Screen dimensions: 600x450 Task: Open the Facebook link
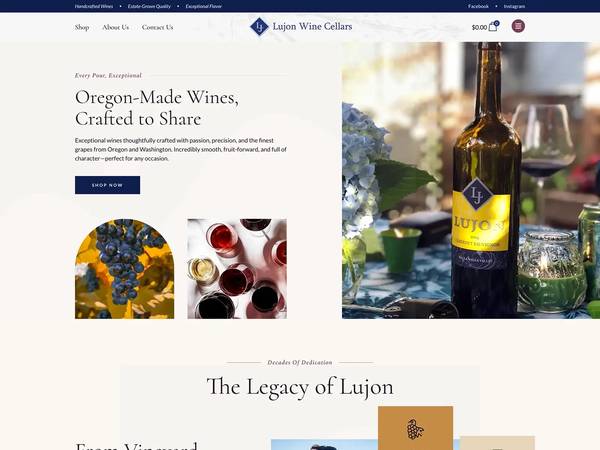click(478, 6)
